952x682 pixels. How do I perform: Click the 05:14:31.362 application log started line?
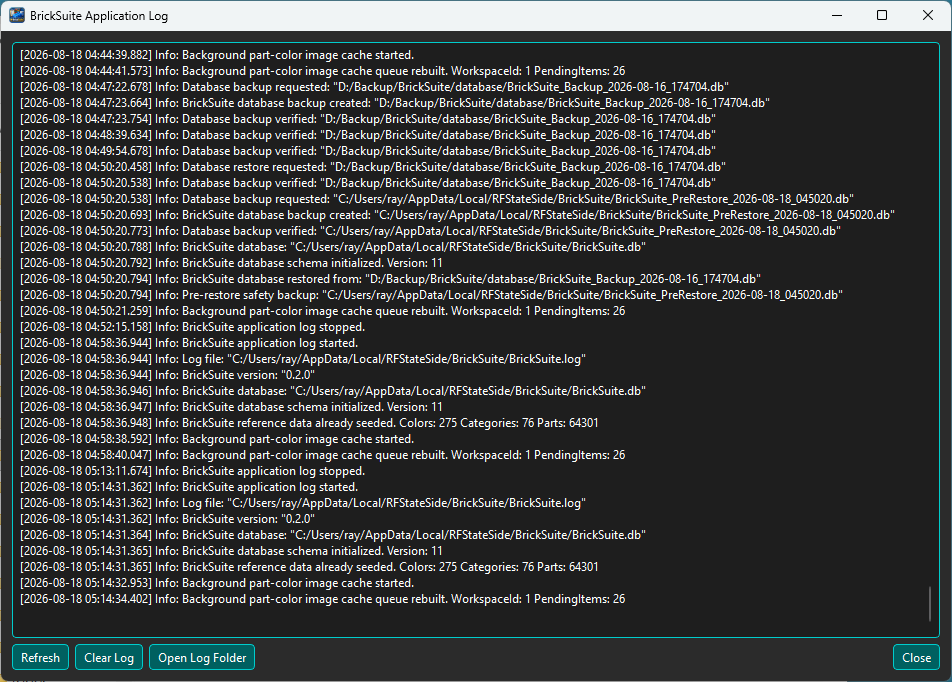point(189,486)
